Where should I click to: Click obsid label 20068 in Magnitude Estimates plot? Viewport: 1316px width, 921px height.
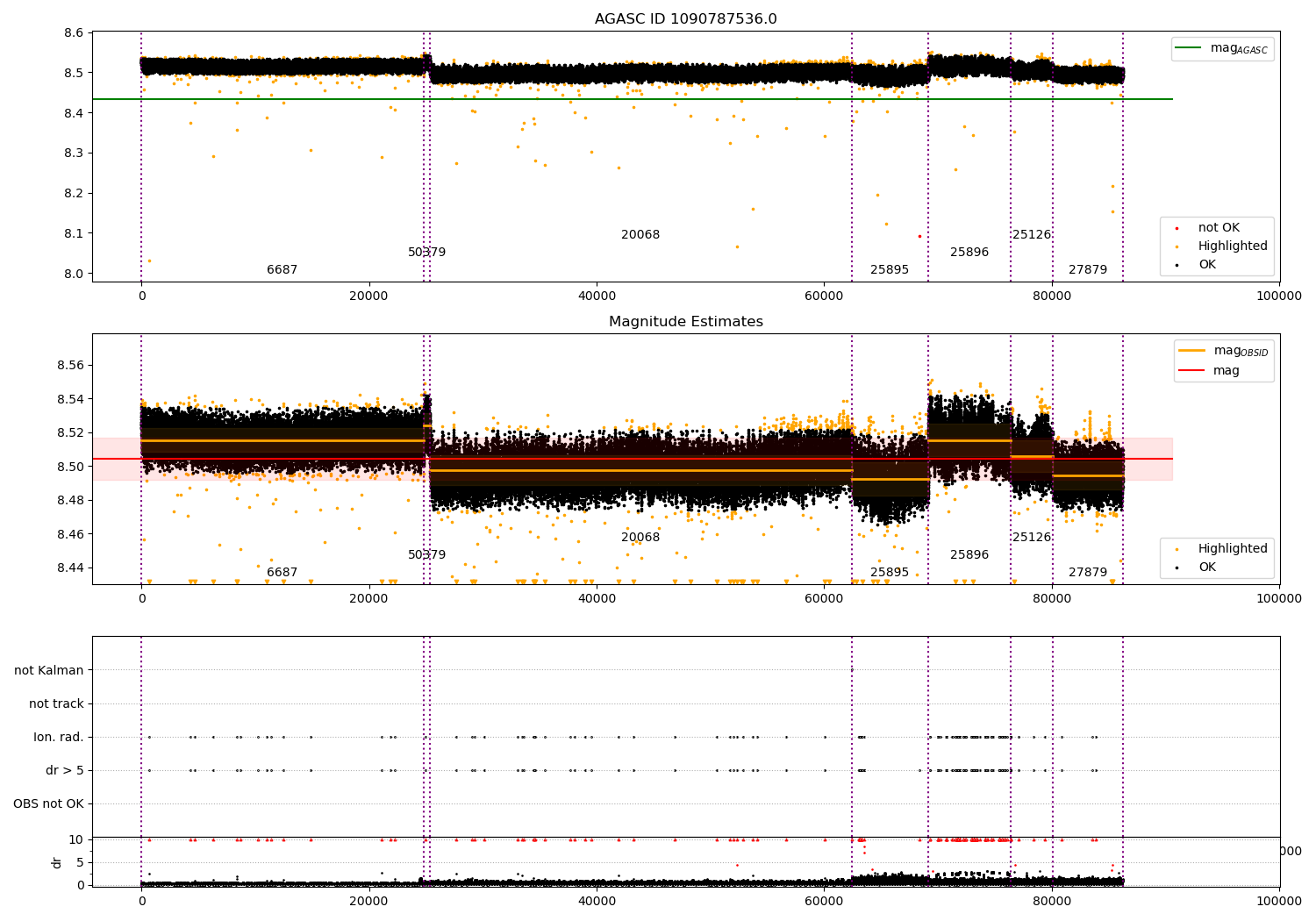[640, 538]
